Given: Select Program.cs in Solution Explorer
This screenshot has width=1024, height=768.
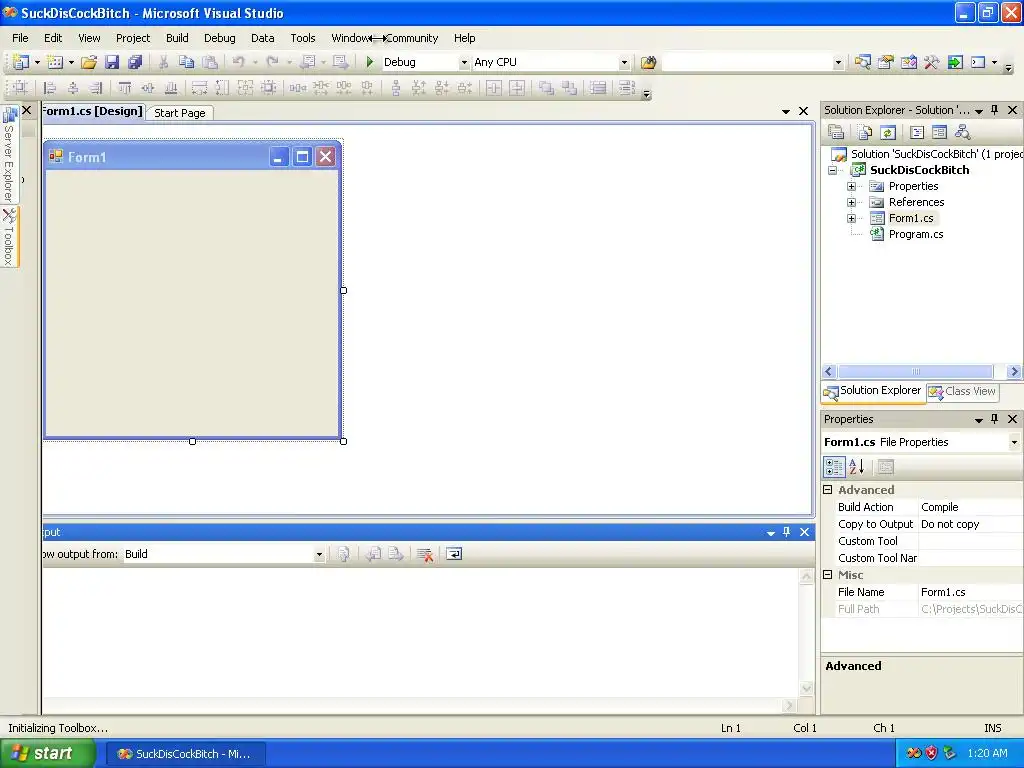Looking at the screenshot, I should (x=916, y=234).
